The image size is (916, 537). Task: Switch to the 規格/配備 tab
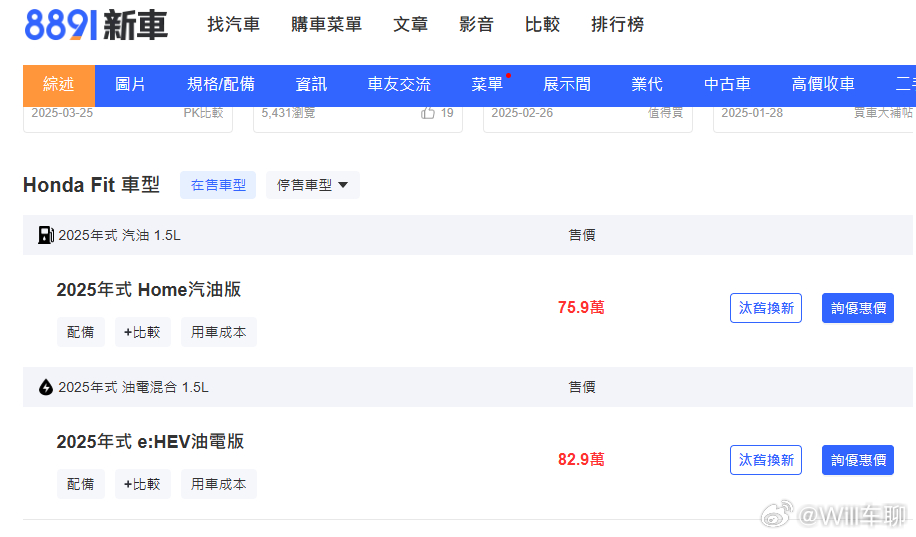(x=221, y=85)
